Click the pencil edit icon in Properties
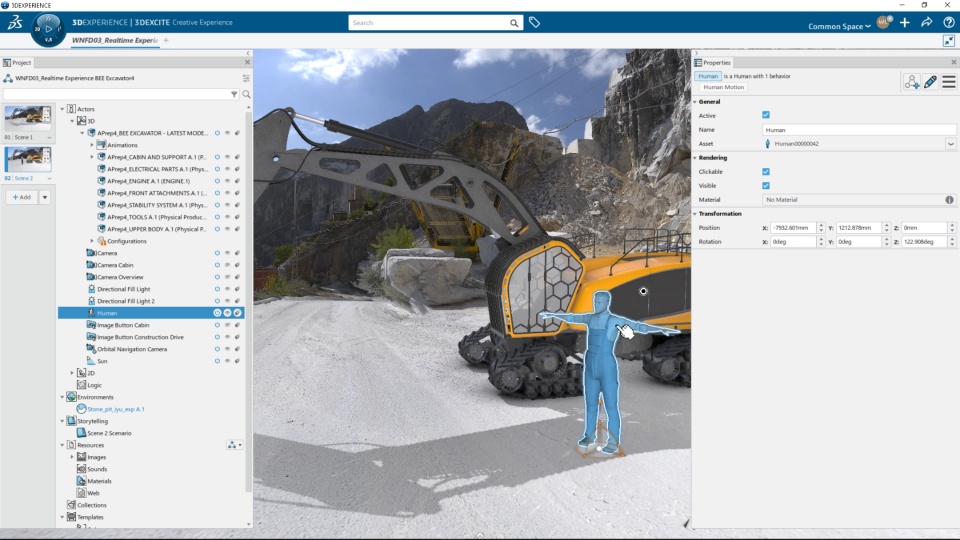The height and width of the screenshot is (540, 960). pyautogui.click(x=930, y=81)
